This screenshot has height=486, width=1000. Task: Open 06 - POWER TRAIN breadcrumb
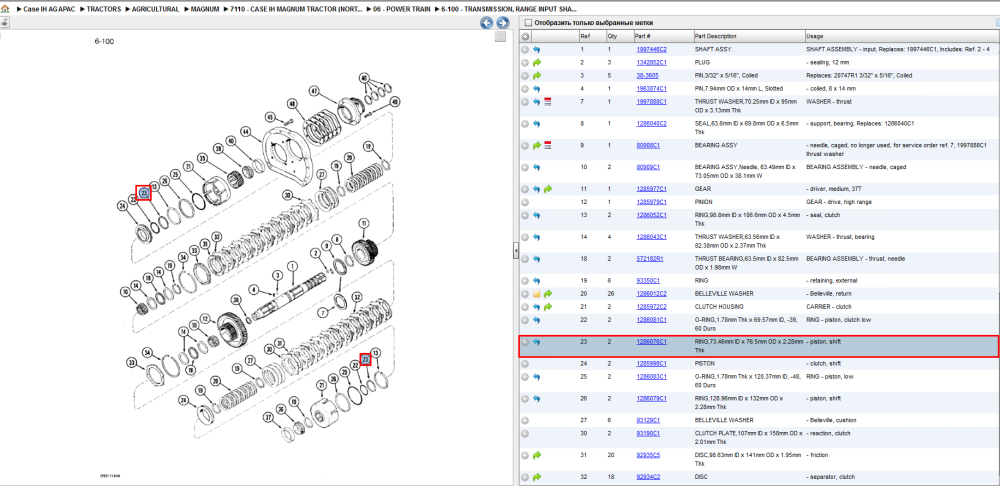[402, 10]
